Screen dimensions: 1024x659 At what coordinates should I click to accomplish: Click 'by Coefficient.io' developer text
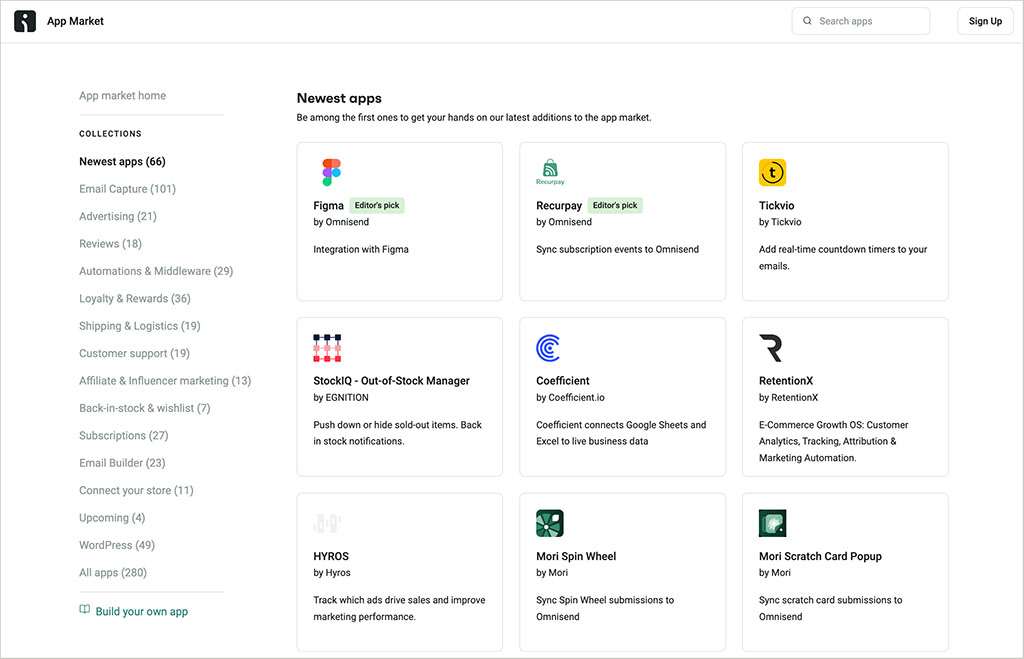tap(570, 398)
